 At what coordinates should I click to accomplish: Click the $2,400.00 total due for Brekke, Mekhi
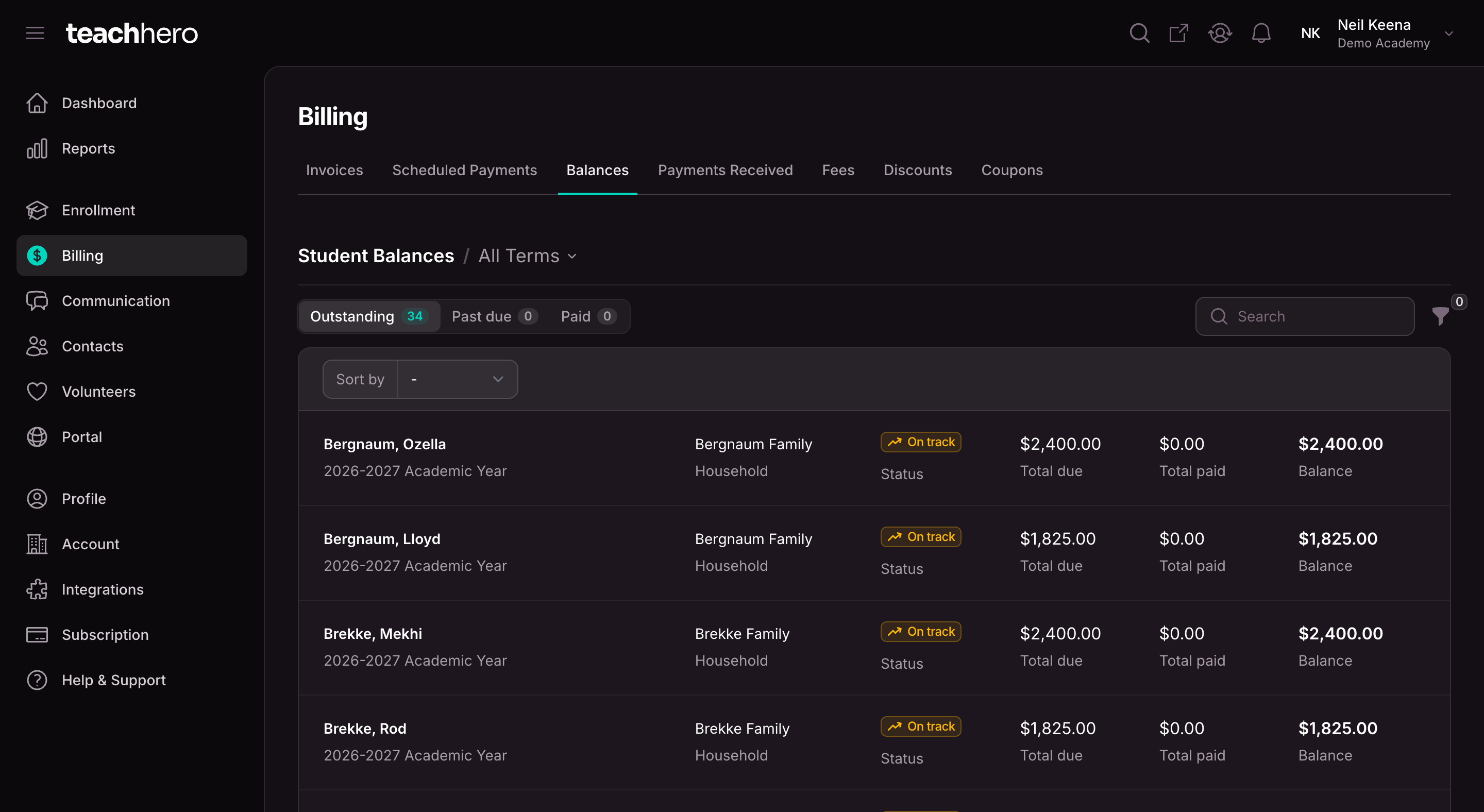[x=1060, y=634]
